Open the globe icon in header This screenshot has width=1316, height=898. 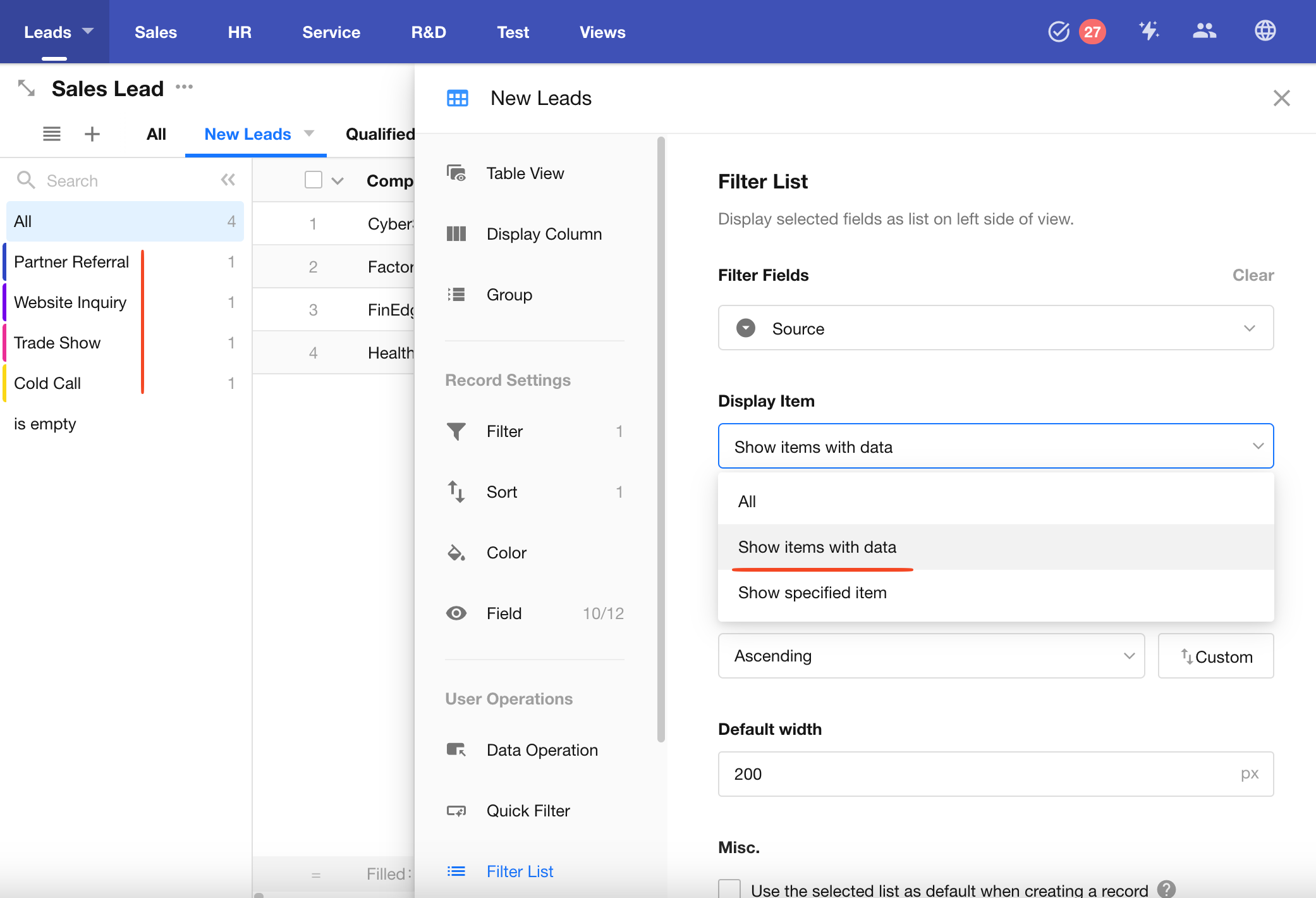point(1265,31)
